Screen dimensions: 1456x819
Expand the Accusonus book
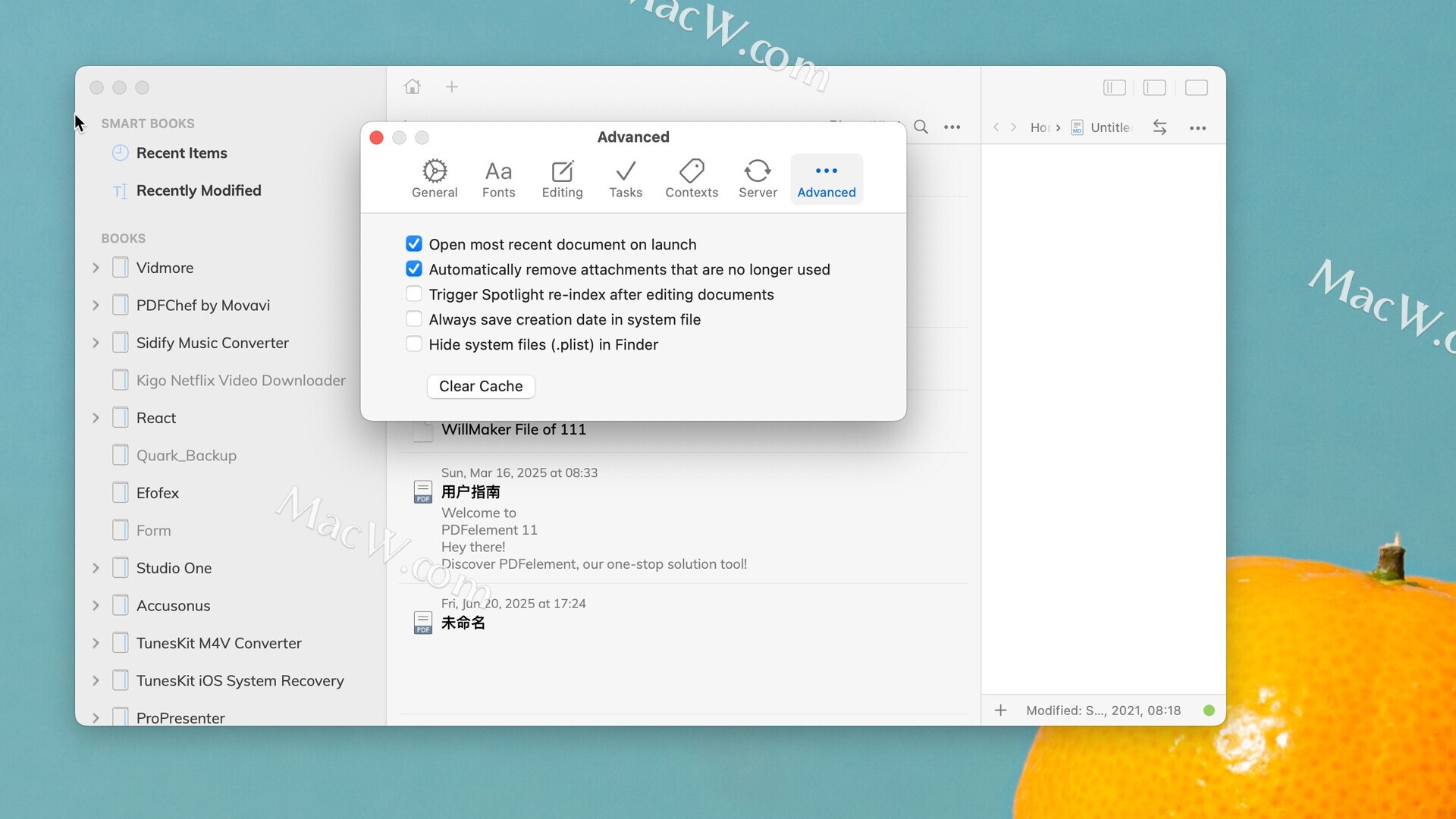point(96,605)
